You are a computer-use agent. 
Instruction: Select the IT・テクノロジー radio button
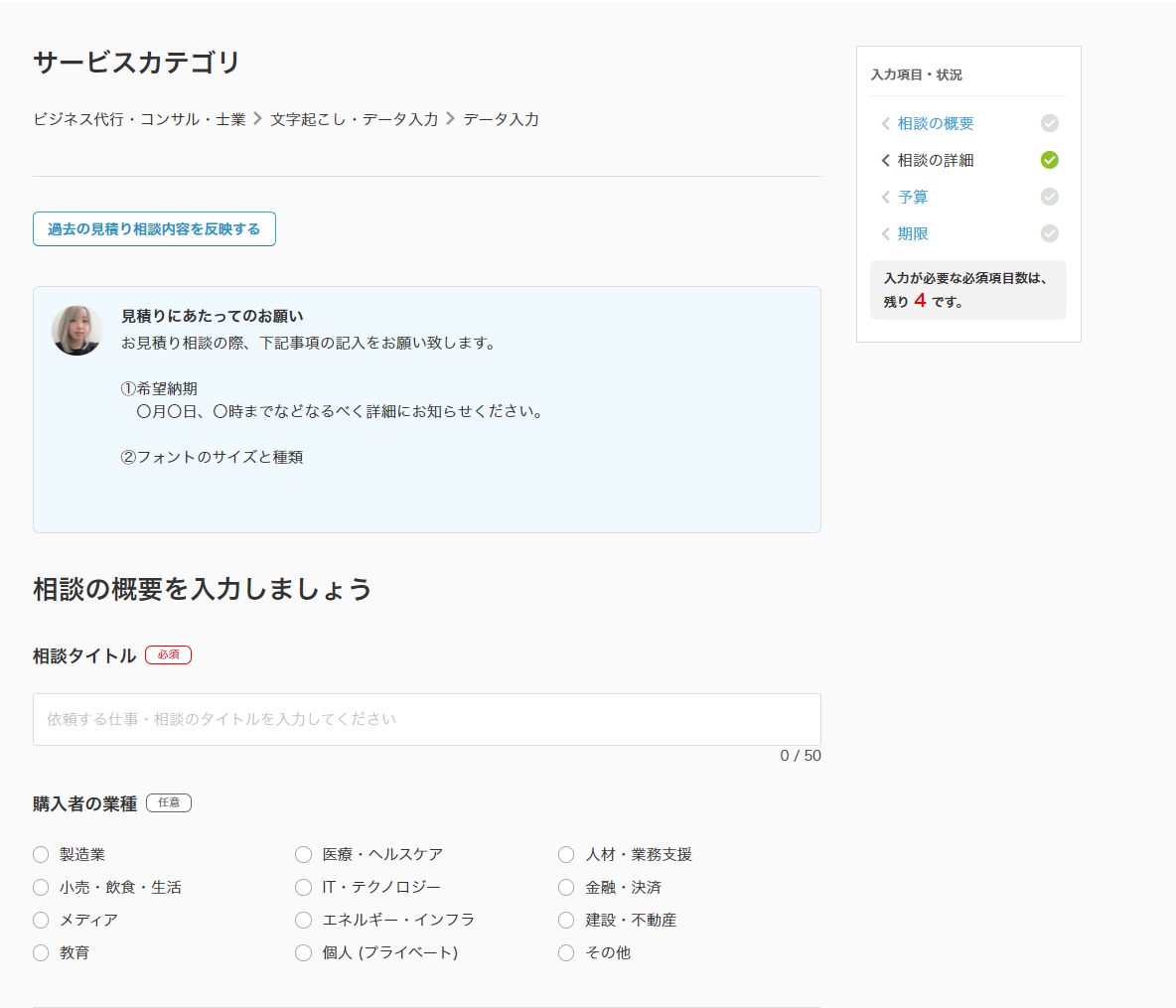[303, 887]
